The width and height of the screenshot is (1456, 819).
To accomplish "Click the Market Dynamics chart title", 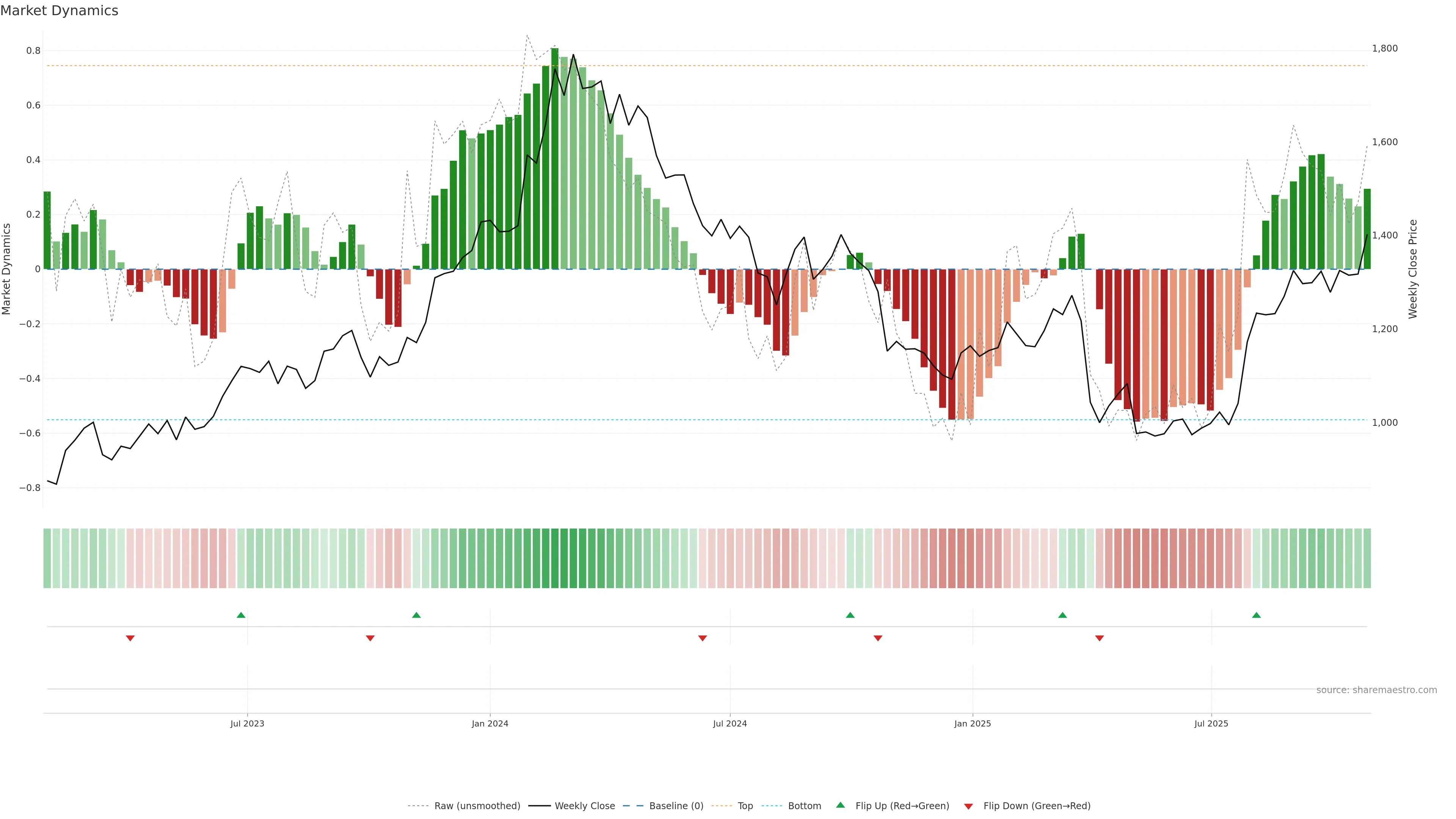I will [x=60, y=11].
